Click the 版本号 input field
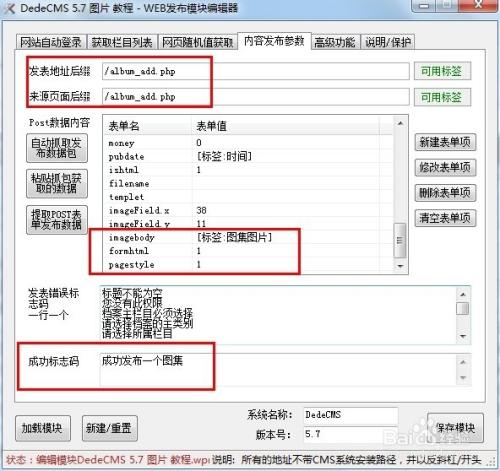The image size is (500, 471). [351, 435]
